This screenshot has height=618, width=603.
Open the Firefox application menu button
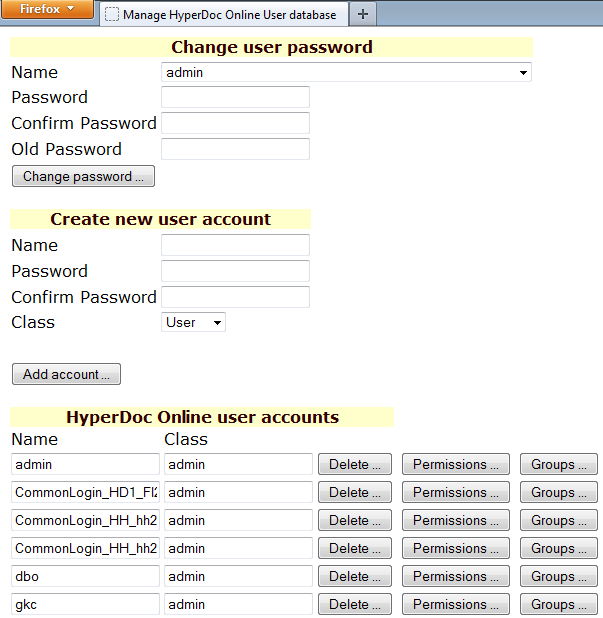tap(47, 9)
